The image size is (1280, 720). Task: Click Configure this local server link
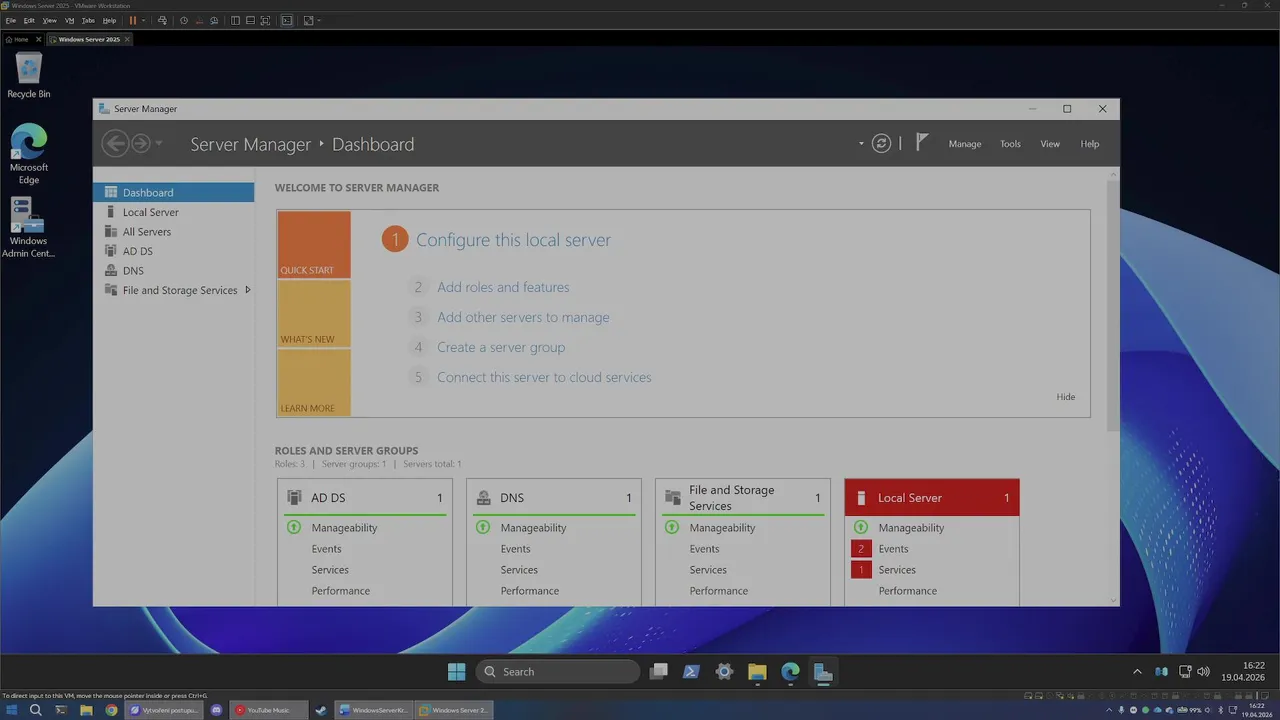click(x=513, y=240)
